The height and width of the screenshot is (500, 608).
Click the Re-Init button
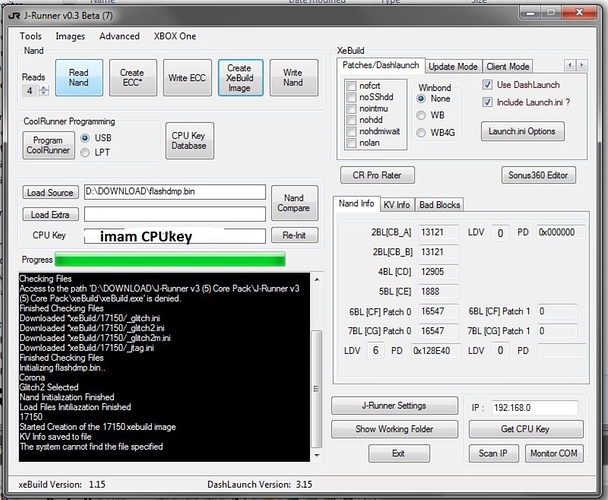[294, 235]
